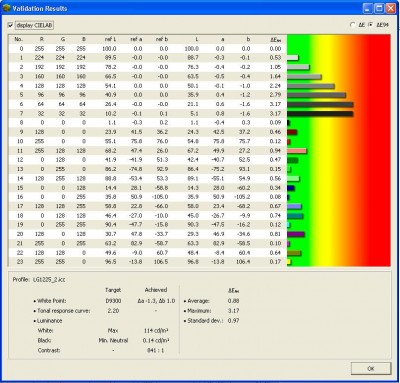The height and width of the screenshot is (383, 400).
Task: Click the black ΔE bar for row 7
Action: 320,114
